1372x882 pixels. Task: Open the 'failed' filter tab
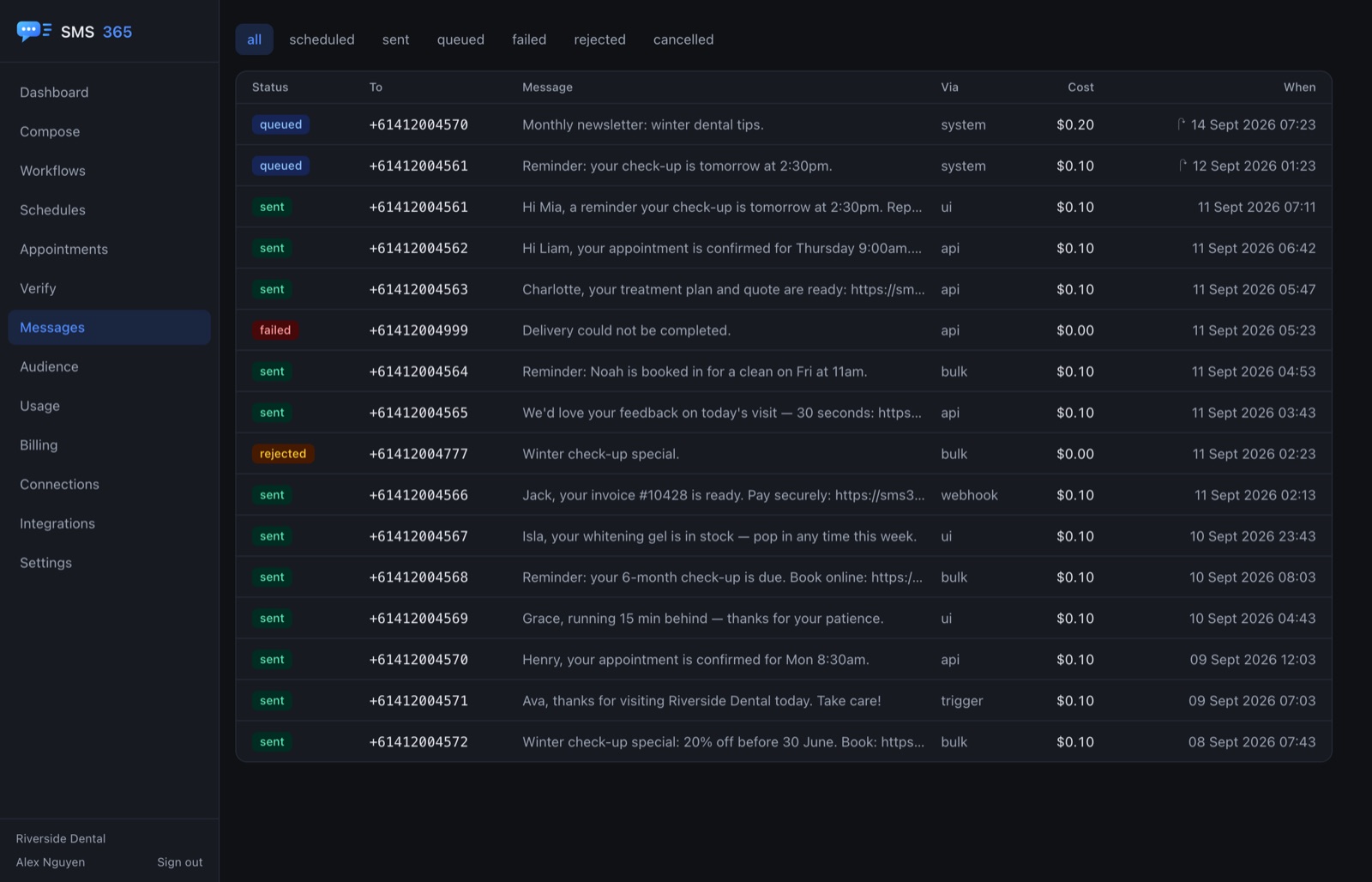(529, 39)
